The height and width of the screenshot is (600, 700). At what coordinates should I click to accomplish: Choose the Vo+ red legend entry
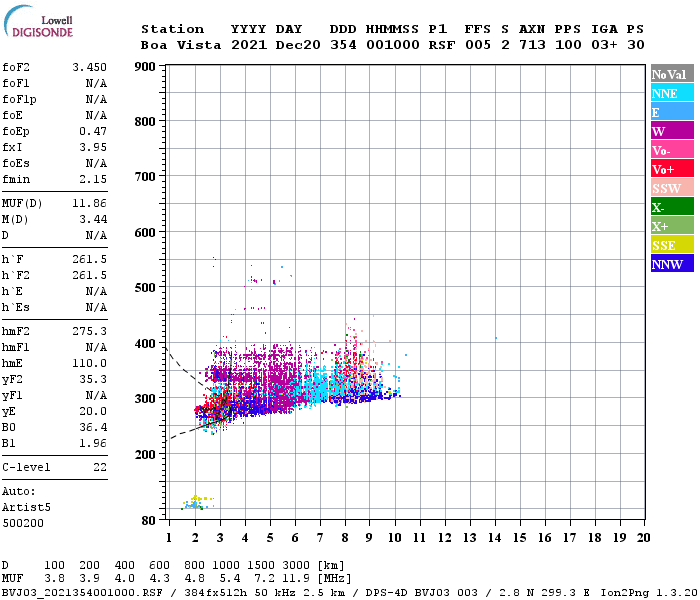coord(672,169)
